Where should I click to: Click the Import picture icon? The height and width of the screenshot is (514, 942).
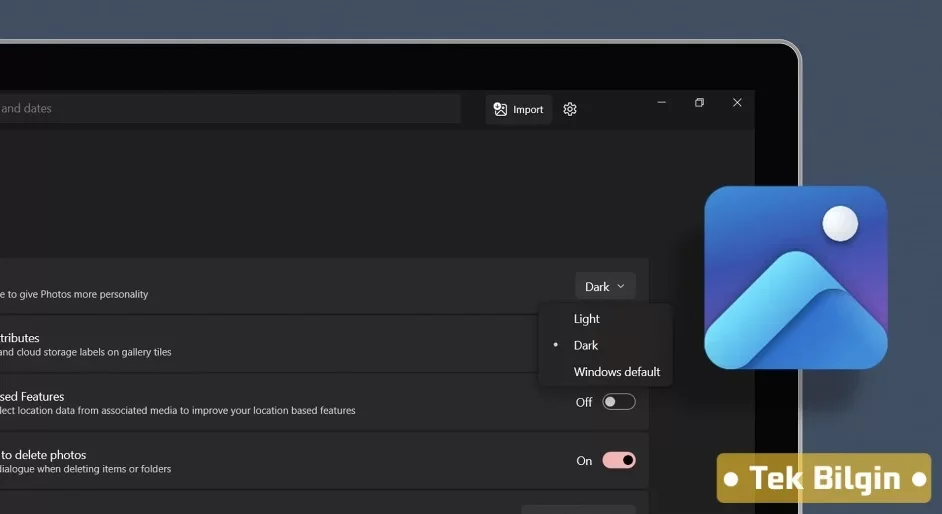click(x=501, y=109)
